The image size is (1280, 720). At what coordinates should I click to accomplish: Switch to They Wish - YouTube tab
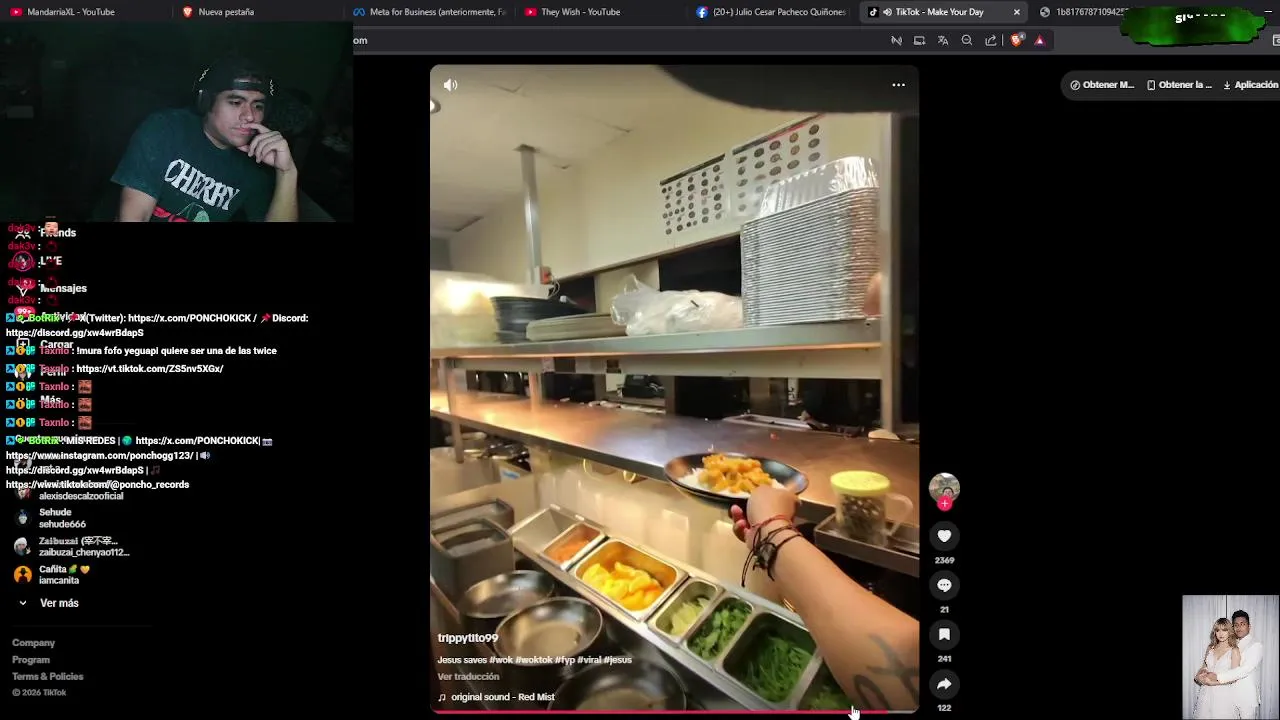pos(601,12)
